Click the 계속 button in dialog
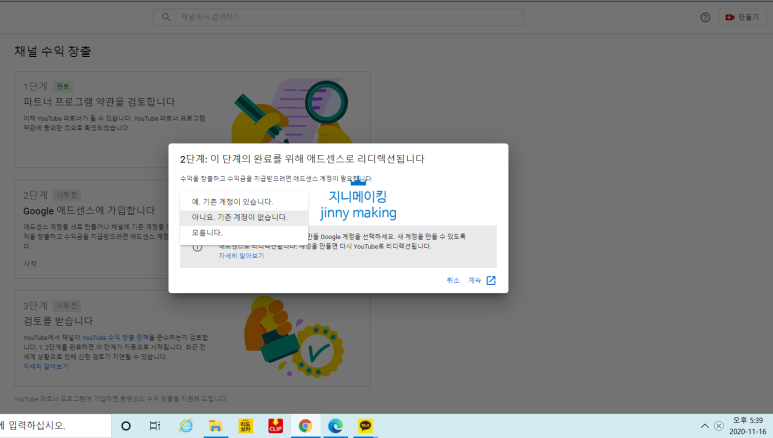The image size is (773, 438). (x=474, y=280)
